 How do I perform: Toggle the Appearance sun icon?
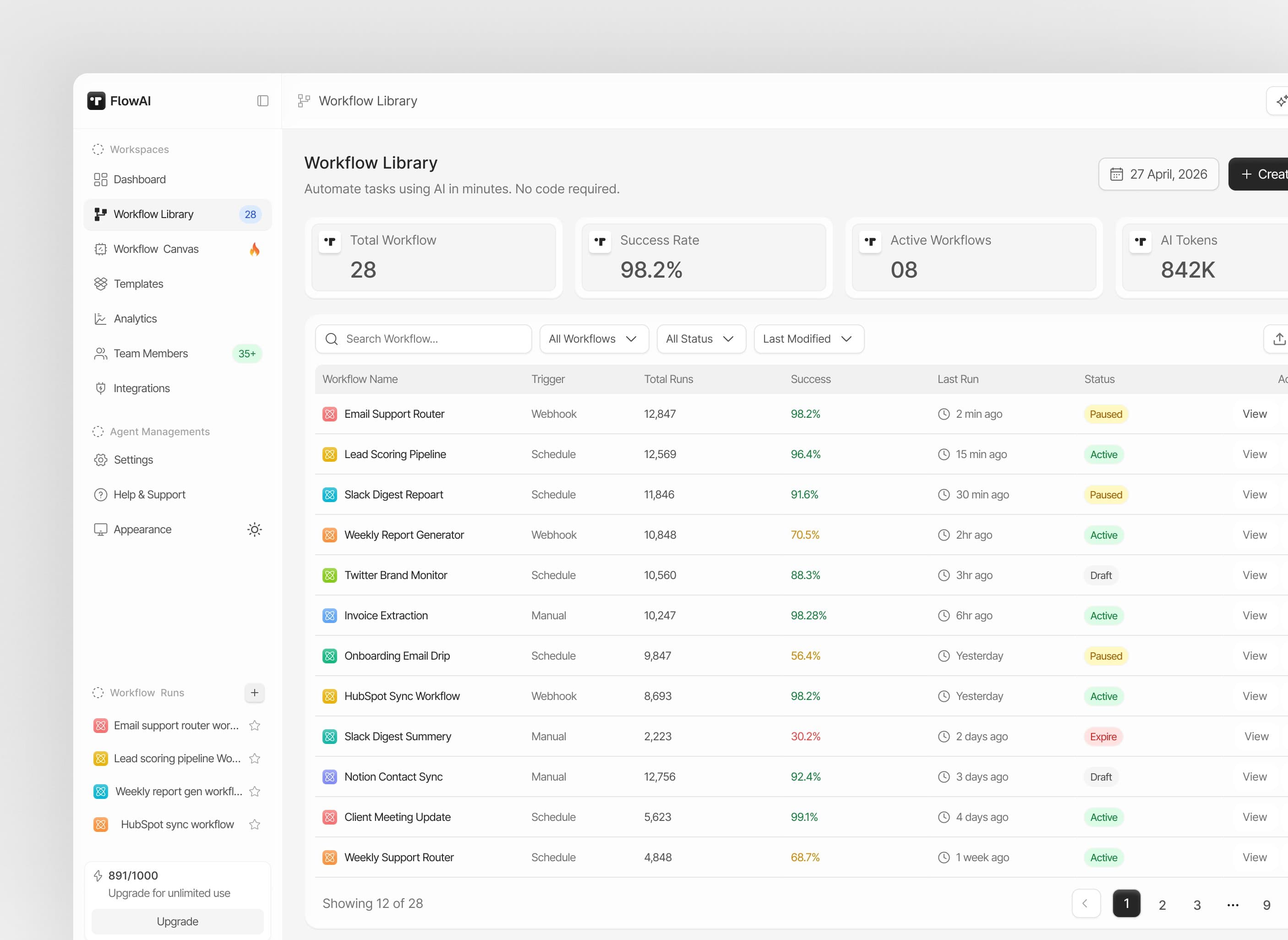click(x=254, y=530)
